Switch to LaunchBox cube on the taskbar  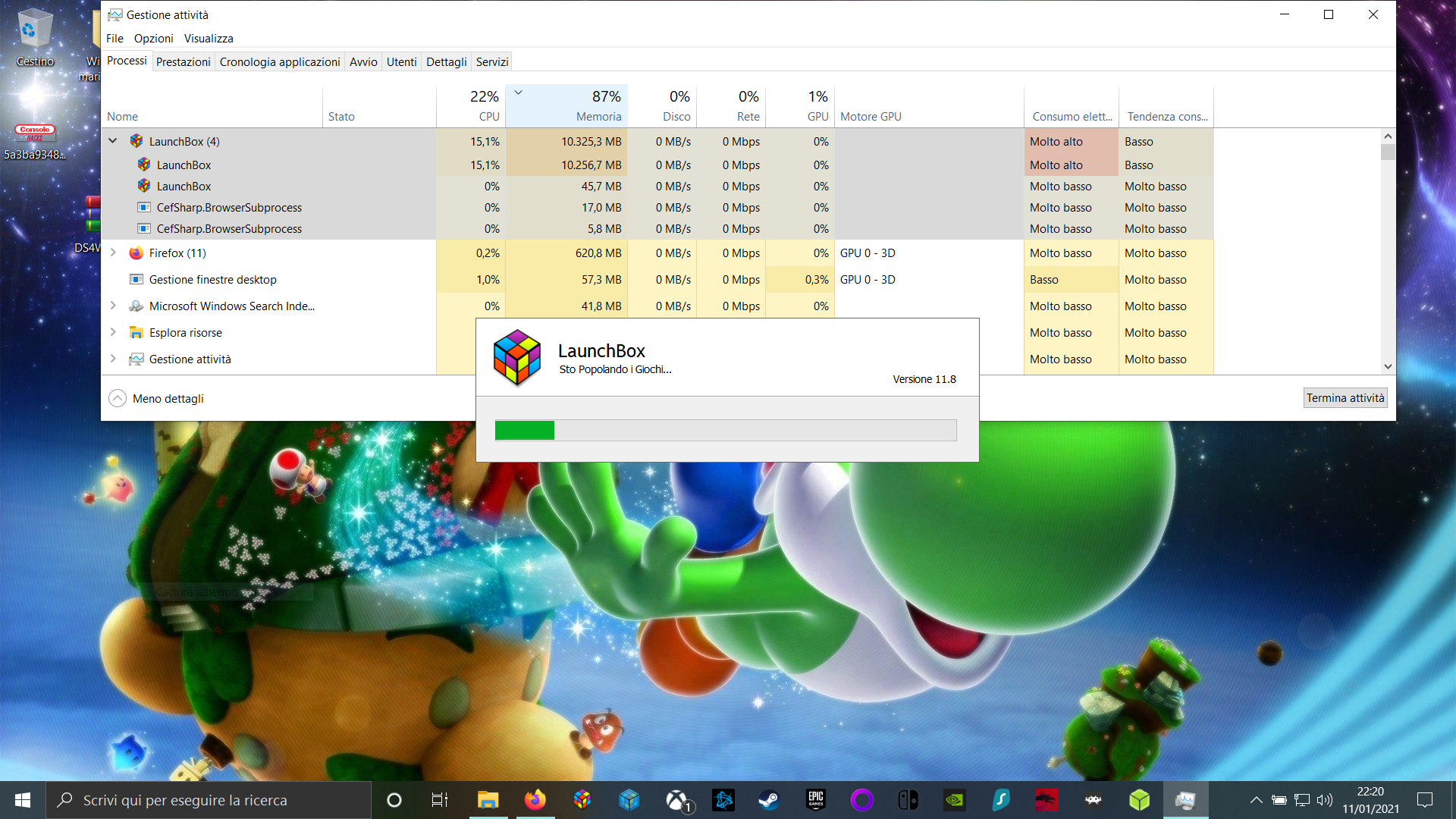(582, 800)
